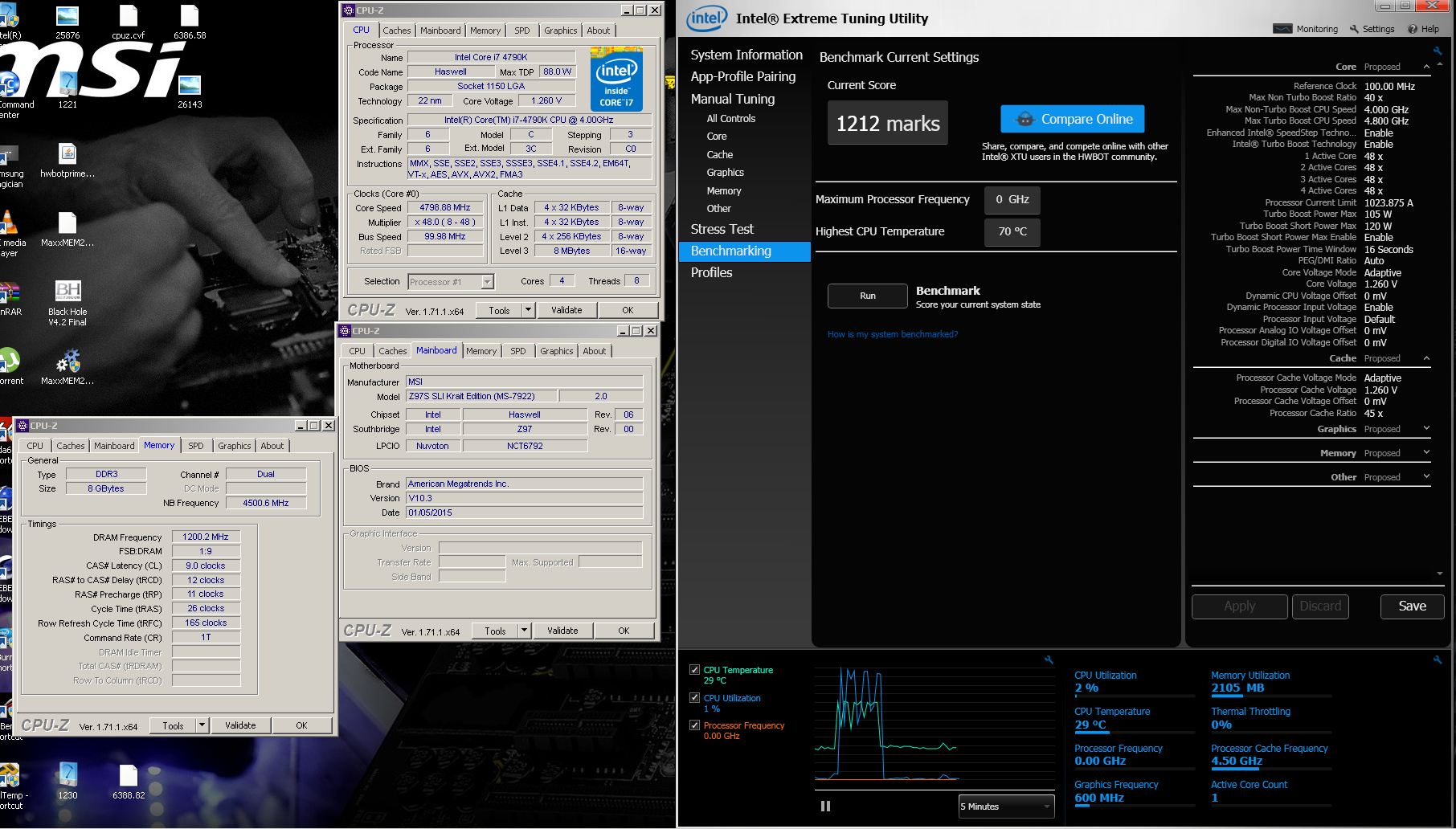The image size is (1456, 829).
Task: Open Tools dropdown arrow in CPU-Z CPU window
Action: 528,310
